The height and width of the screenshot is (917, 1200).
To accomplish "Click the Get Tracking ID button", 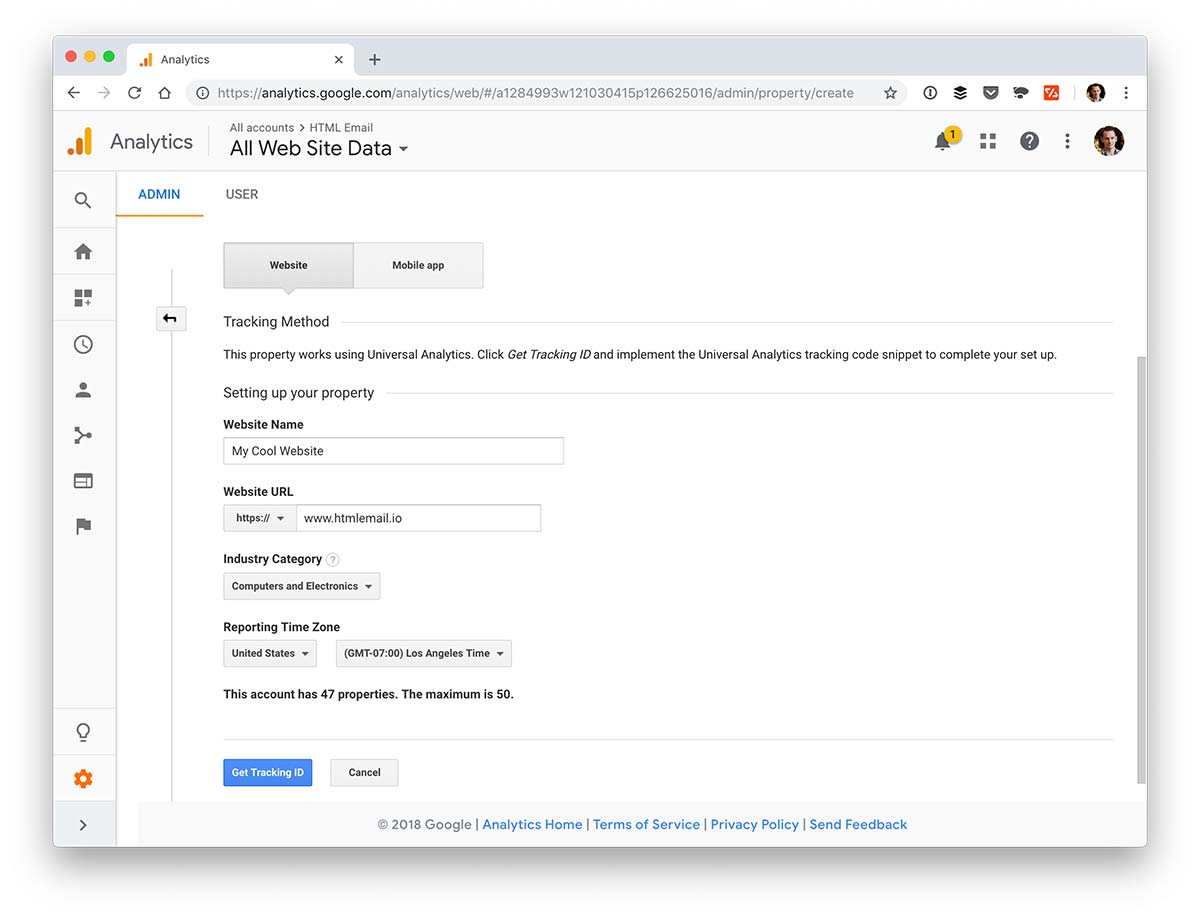I will click(x=268, y=772).
